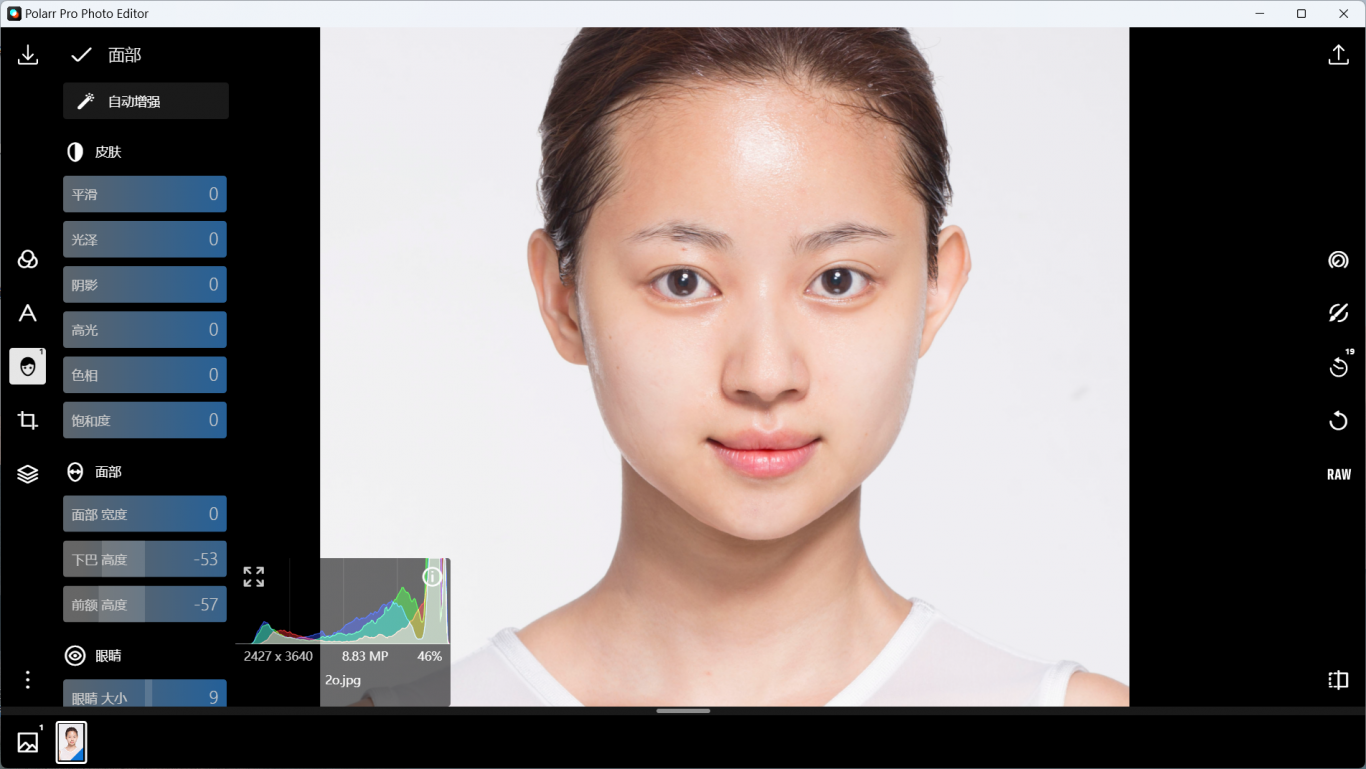This screenshot has width=1366, height=769.
Task: Toggle the photo library tray icon
Action: point(28,742)
